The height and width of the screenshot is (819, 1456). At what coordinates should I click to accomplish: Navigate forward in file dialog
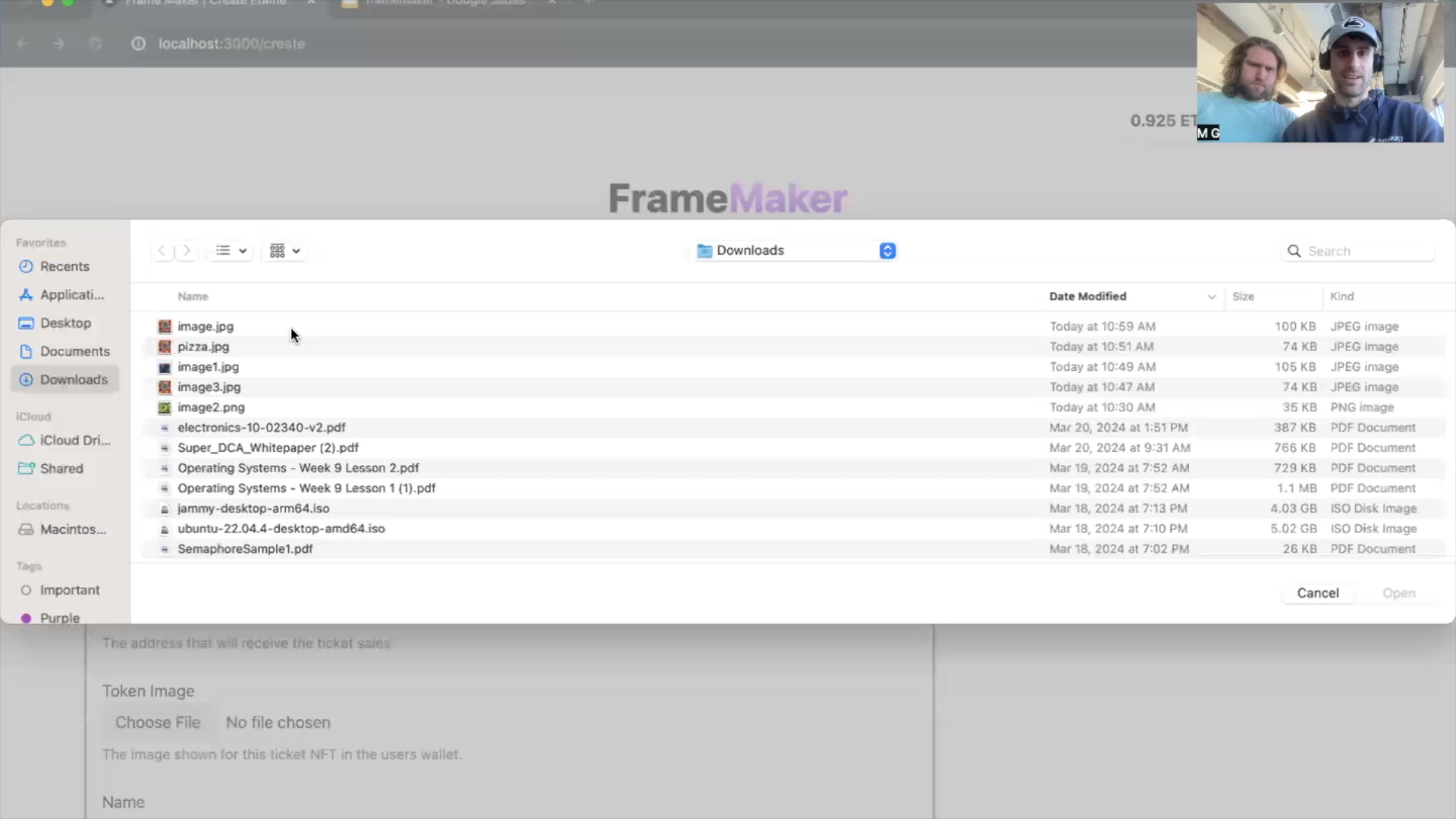187,250
